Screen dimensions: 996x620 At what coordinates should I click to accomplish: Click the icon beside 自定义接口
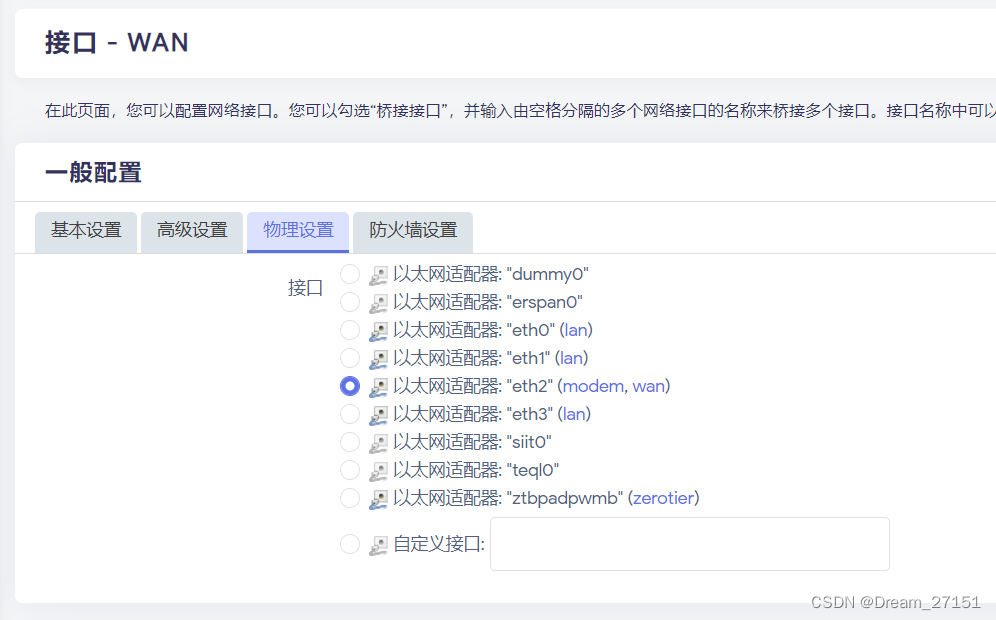[378, 545]
